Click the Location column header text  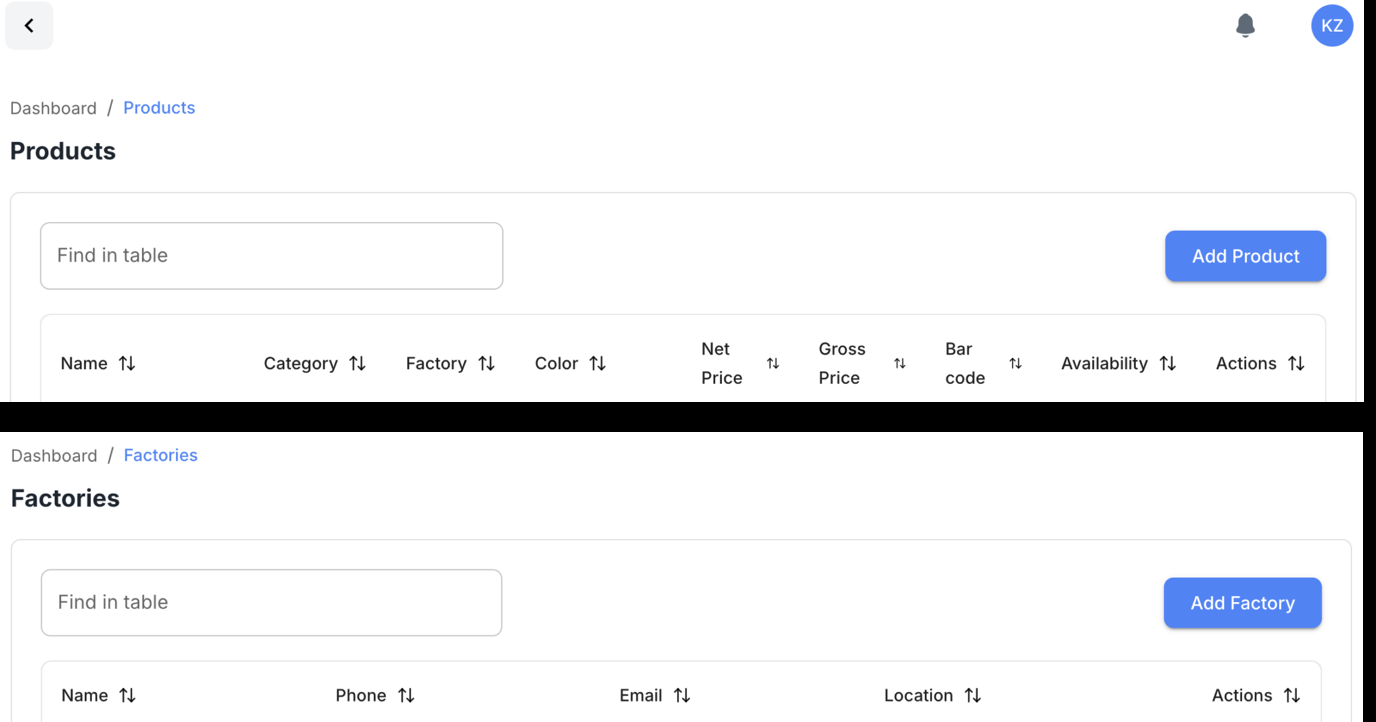pyautogui.click(x=918, y=695)
